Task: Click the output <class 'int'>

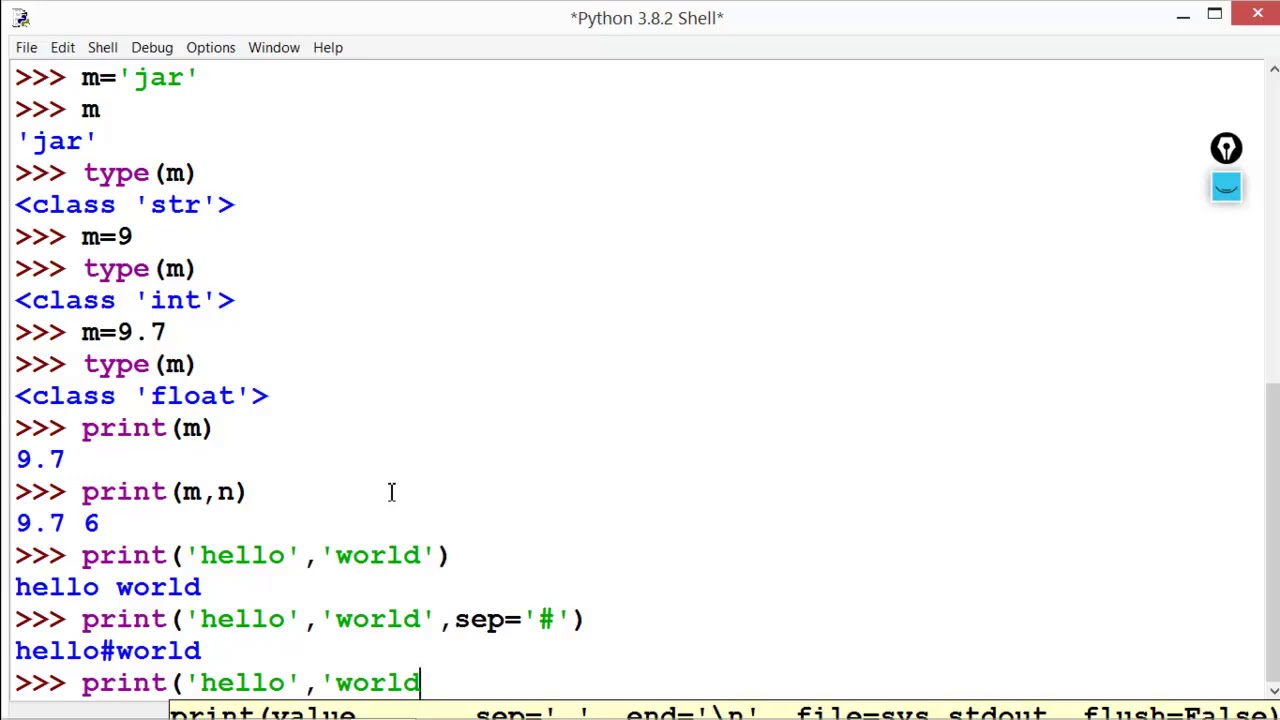Action: (125, 301)
